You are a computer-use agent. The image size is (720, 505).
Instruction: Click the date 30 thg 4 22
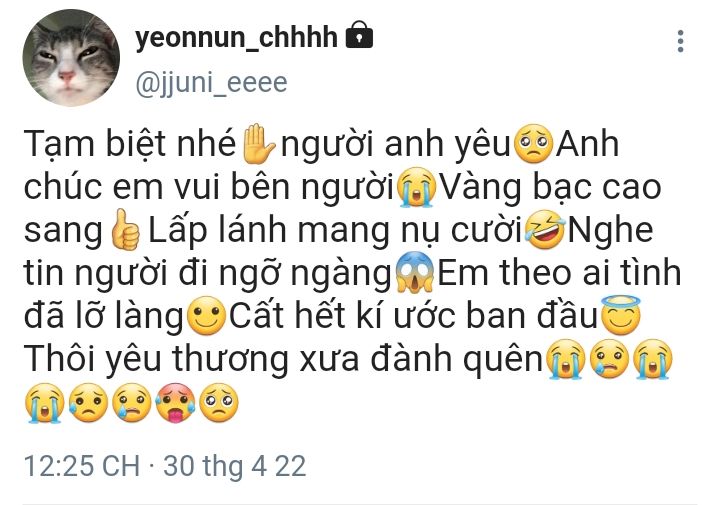tap(235, 466)
